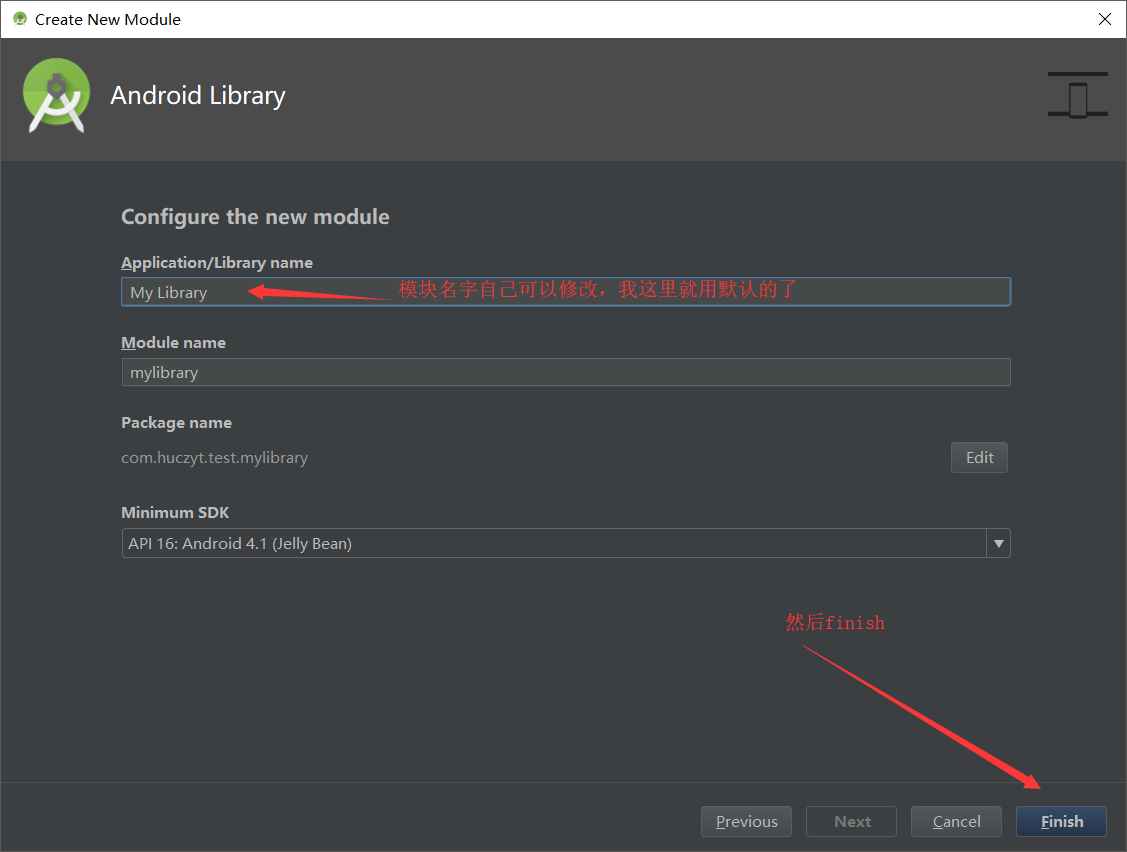1127x852 pixels.
Task: Click the phone form-factor icon in header
Action: 1077,95
